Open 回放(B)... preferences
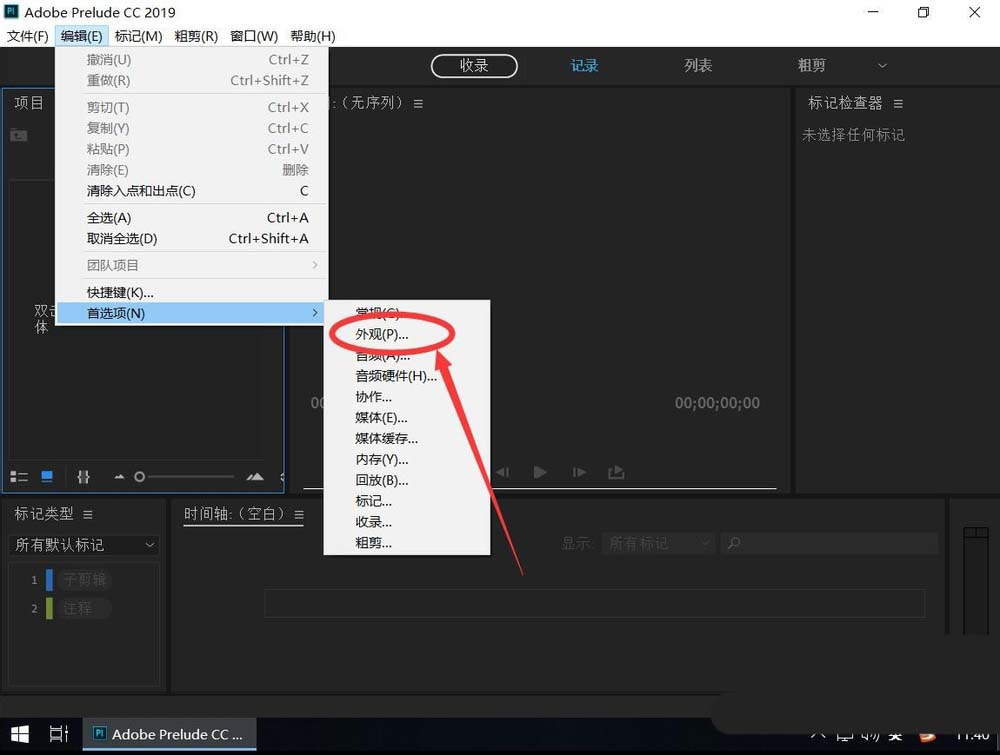The image size is (1000, 755). (x=382, y=480)
